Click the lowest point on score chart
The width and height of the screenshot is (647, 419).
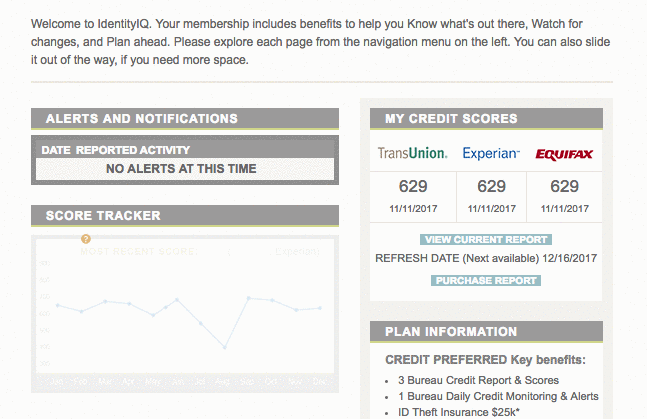225,348
